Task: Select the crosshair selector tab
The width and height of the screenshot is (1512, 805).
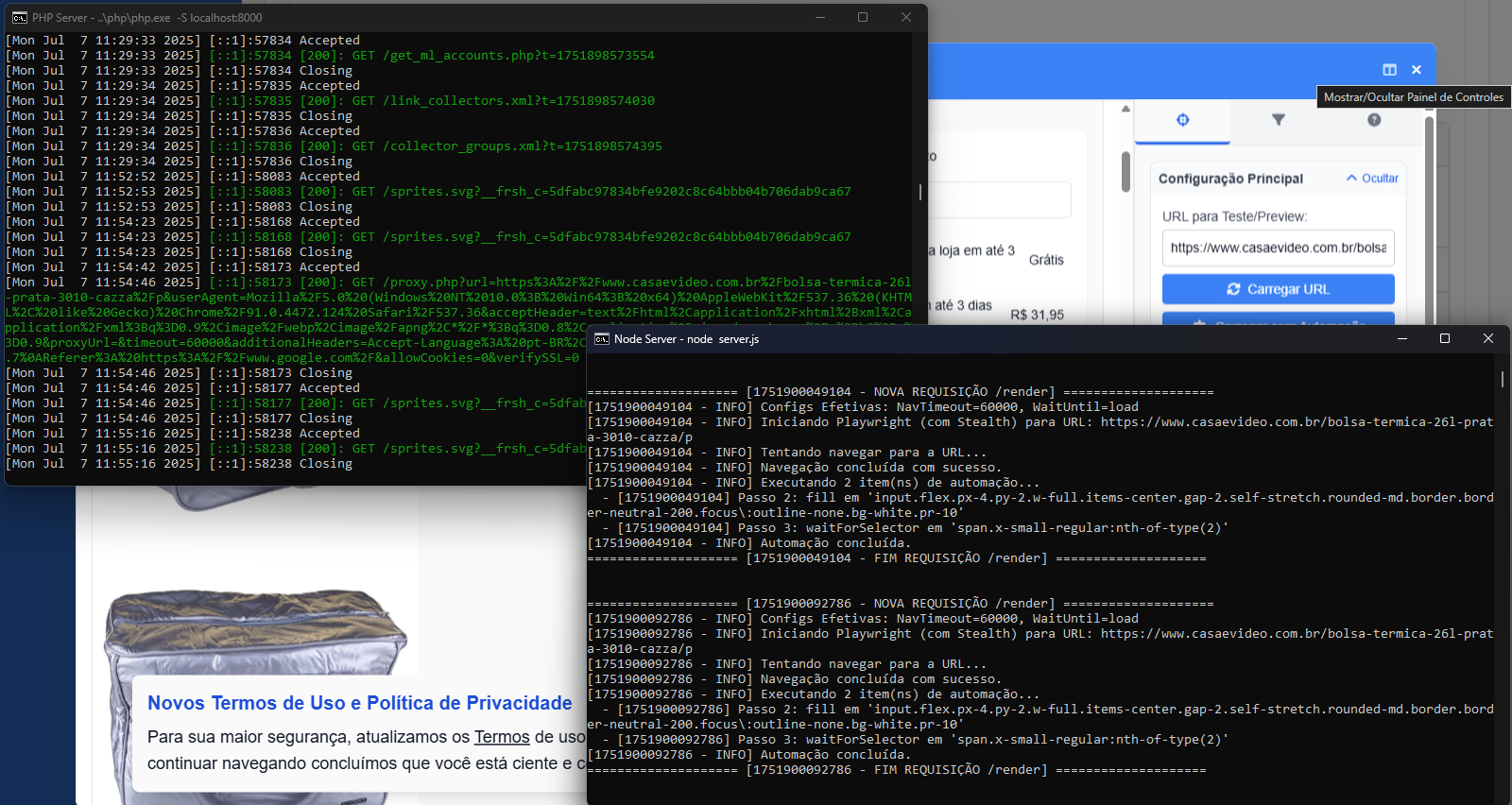Action: coord(1182,120)
